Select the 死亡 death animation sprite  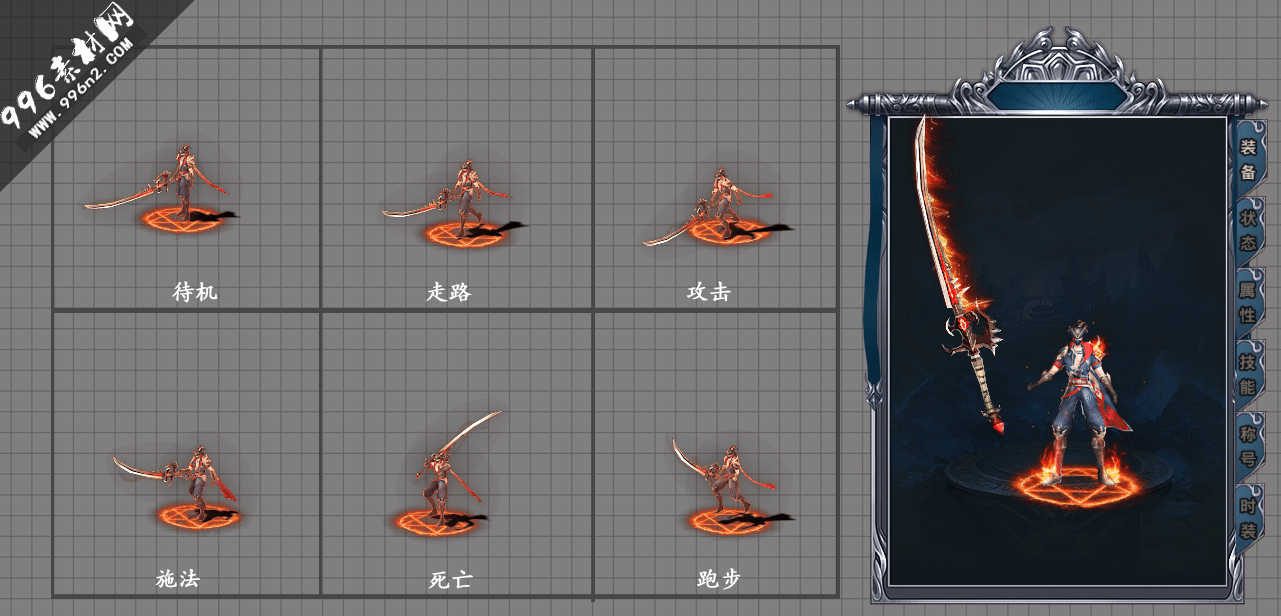coord(446,472)
